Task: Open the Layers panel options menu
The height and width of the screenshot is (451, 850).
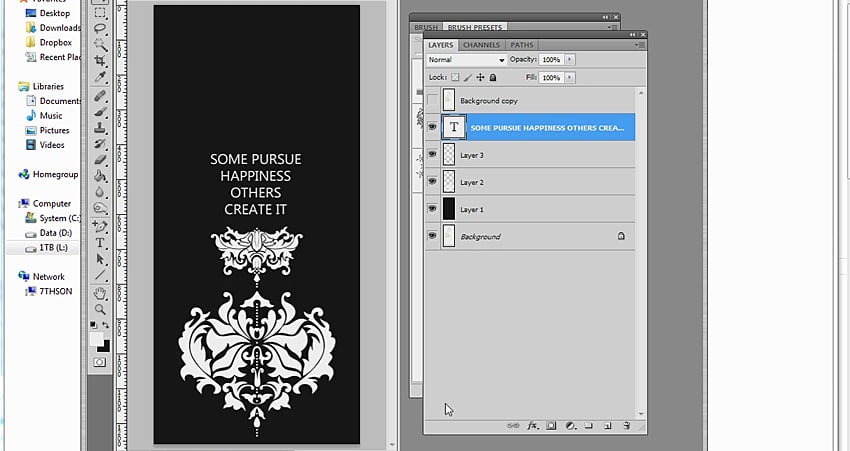Action: (x=640, y=45)
